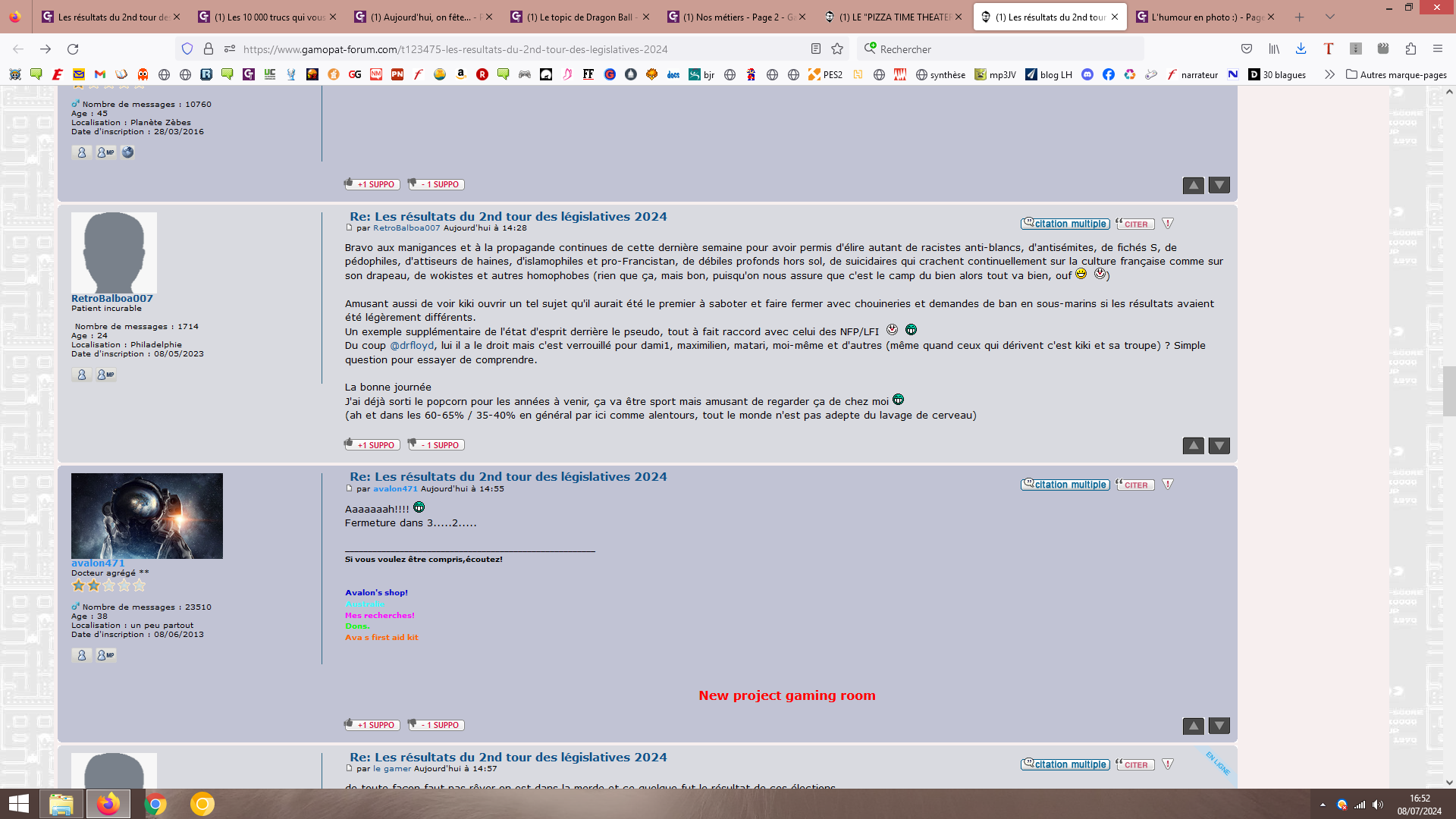This screenshot has height=819, width=1456.
Task: Switch to Les 10 000 trucs tab
Action: [267, 17]
